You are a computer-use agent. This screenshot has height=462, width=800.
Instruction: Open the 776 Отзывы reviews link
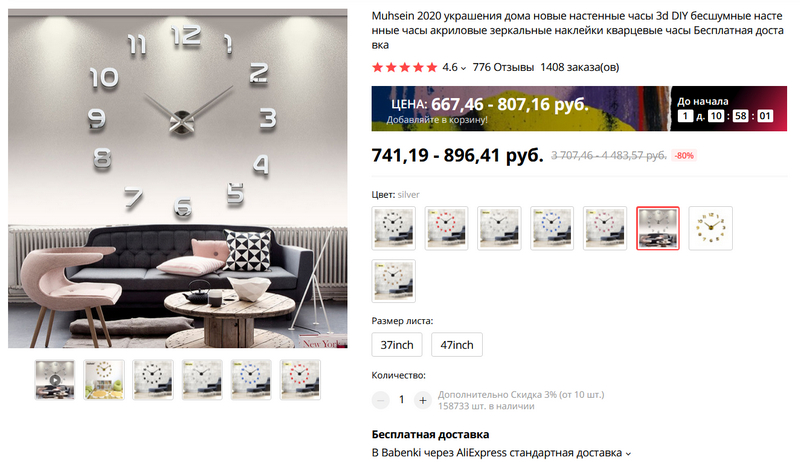503,67
